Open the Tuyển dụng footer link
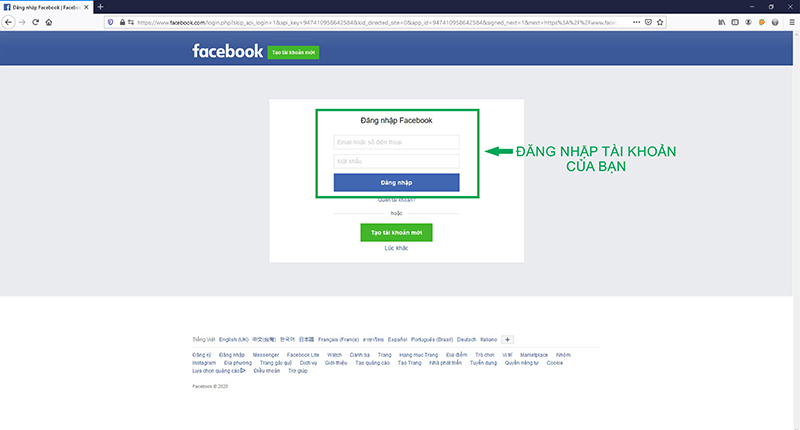 (x=483, y=363)
